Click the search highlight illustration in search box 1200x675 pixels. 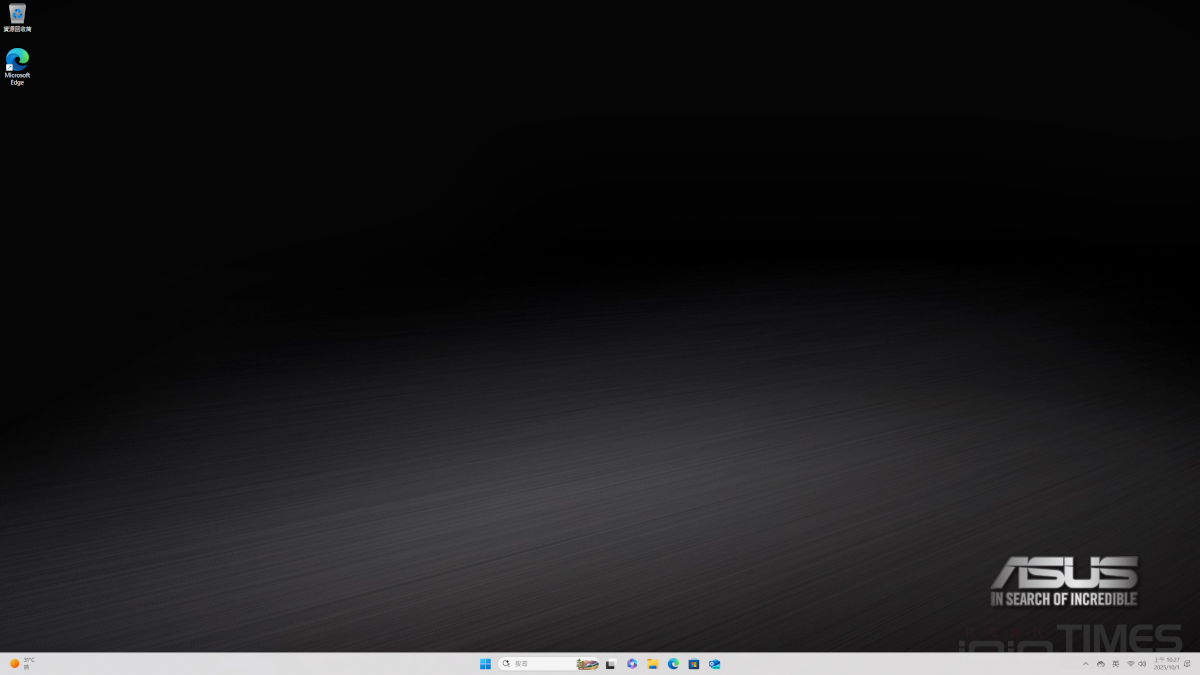[587, 664]
